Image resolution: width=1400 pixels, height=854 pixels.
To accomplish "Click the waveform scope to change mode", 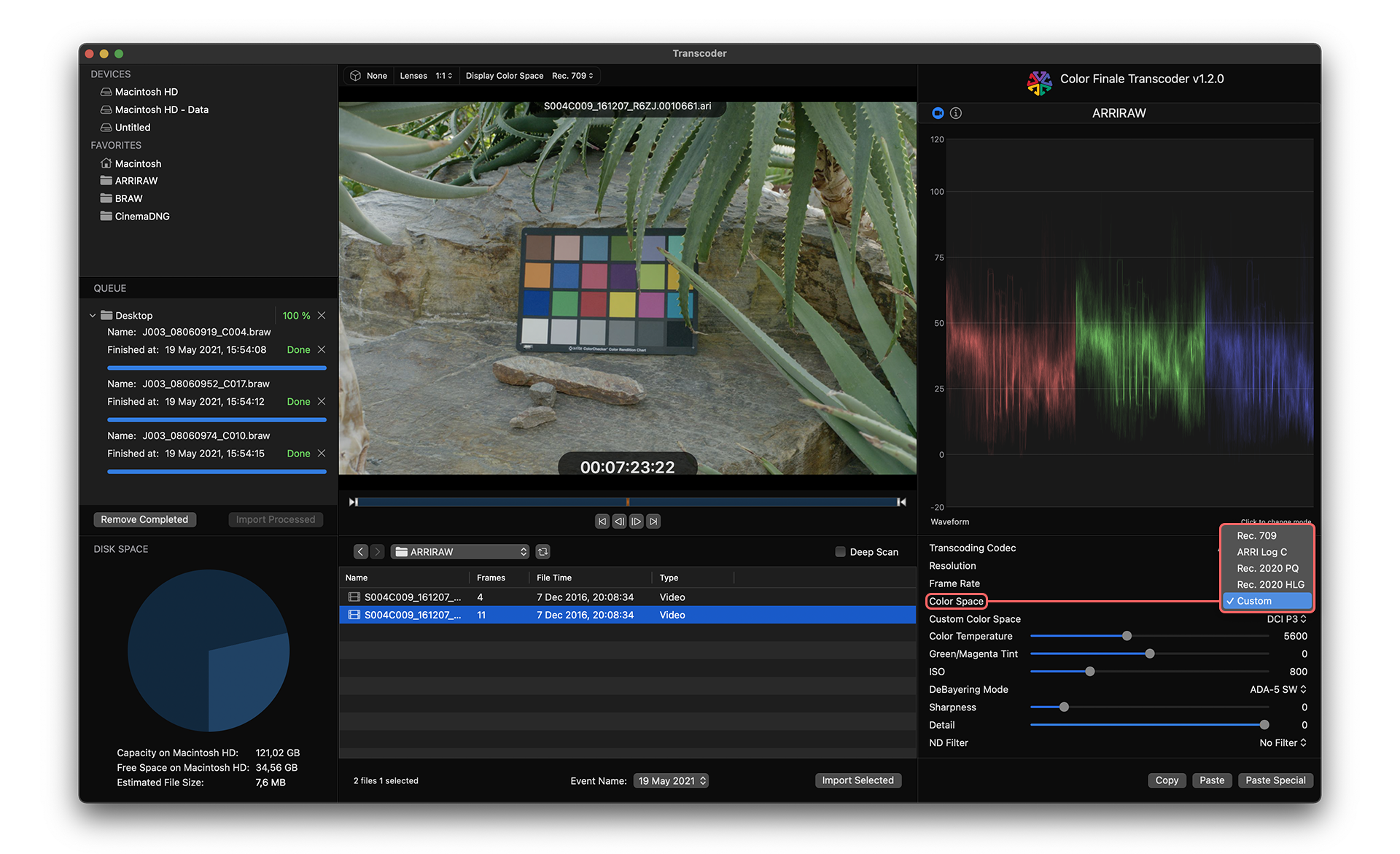I will pos(1129,323).
